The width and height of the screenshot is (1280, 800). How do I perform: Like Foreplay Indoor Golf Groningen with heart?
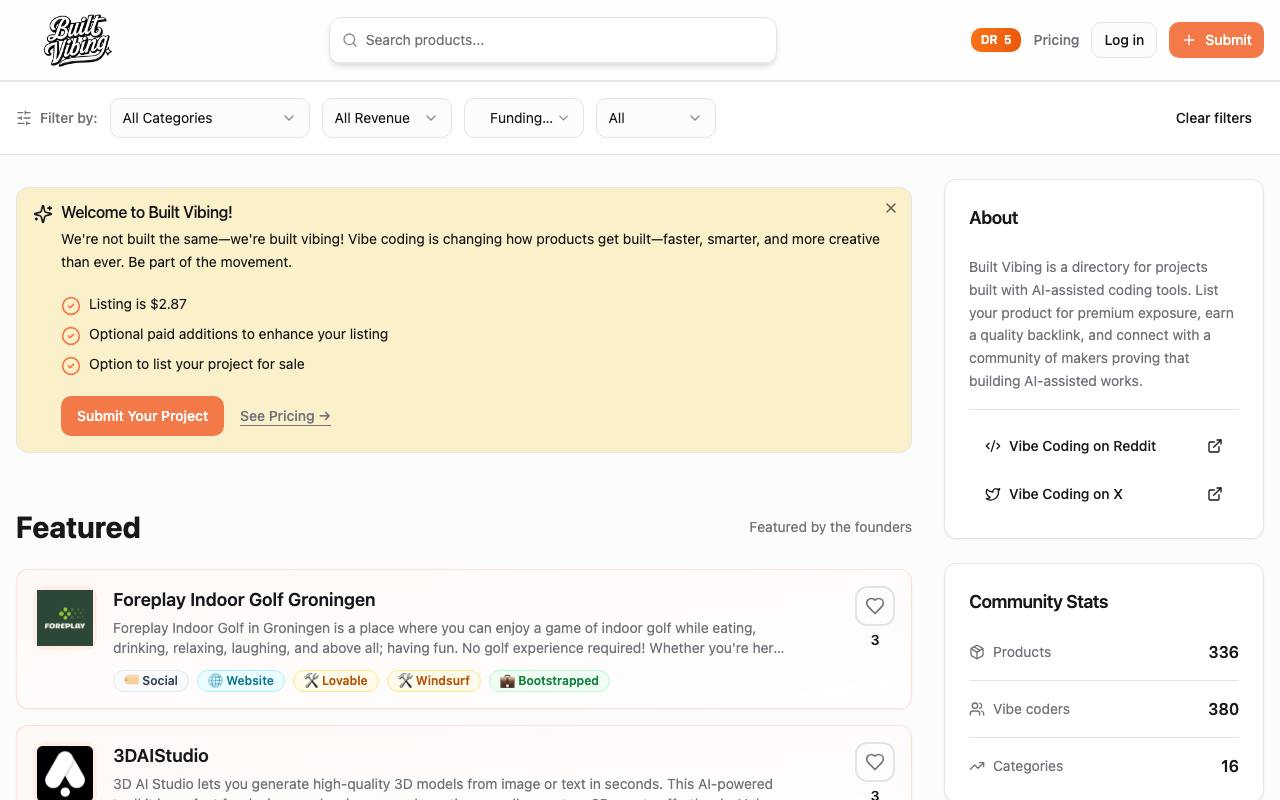[875, 606]
